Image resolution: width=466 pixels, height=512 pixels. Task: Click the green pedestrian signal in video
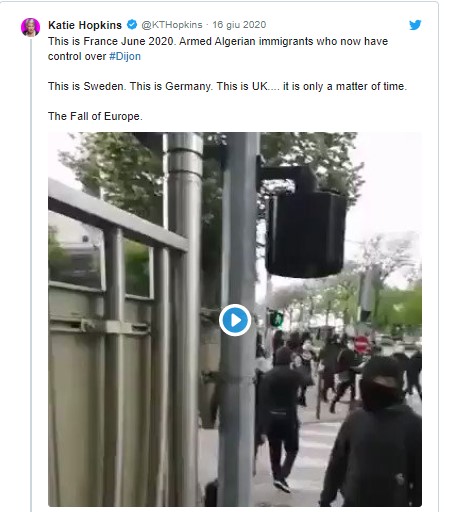point(276,319)
